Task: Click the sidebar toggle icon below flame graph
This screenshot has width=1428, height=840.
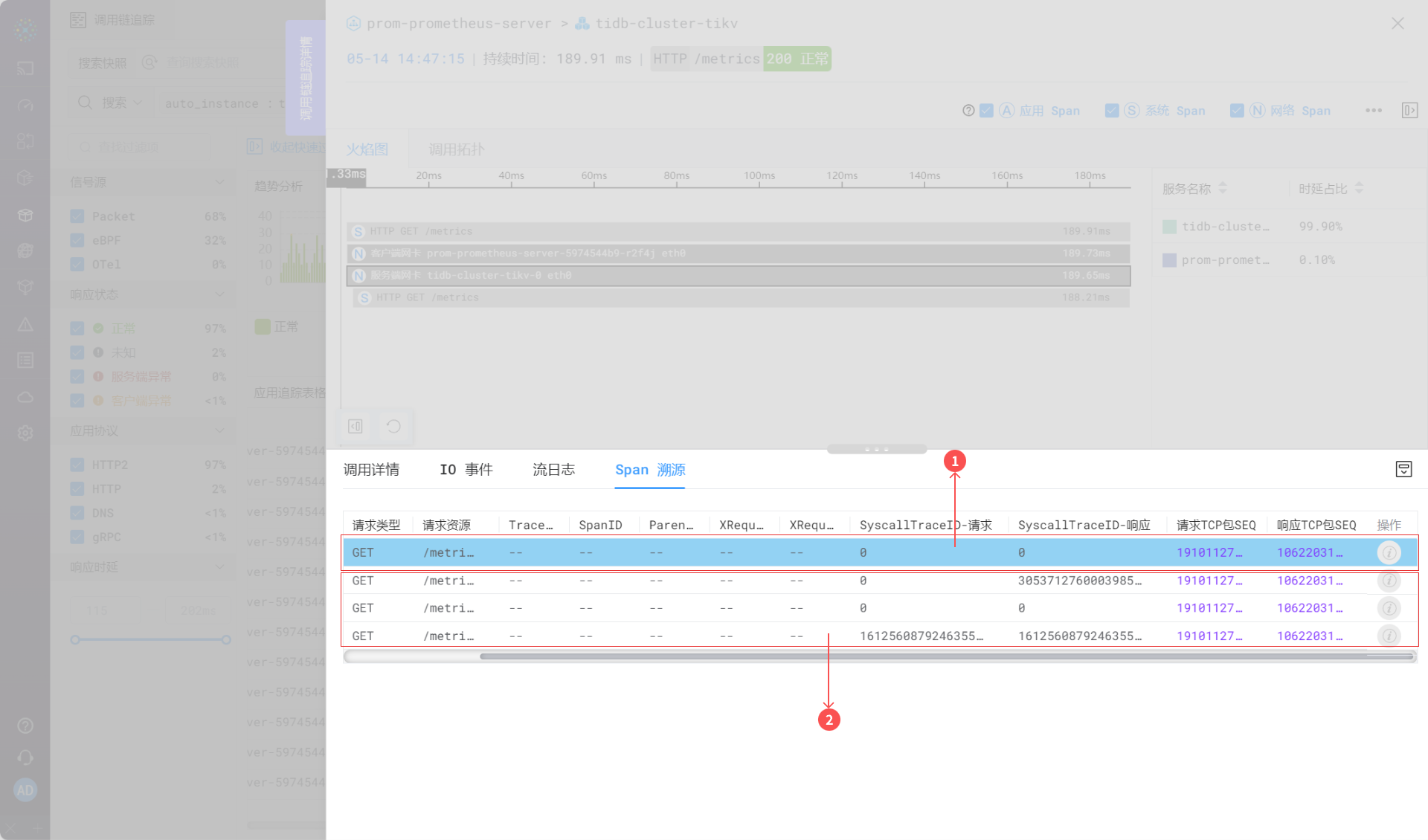Action: coord(356,426)
